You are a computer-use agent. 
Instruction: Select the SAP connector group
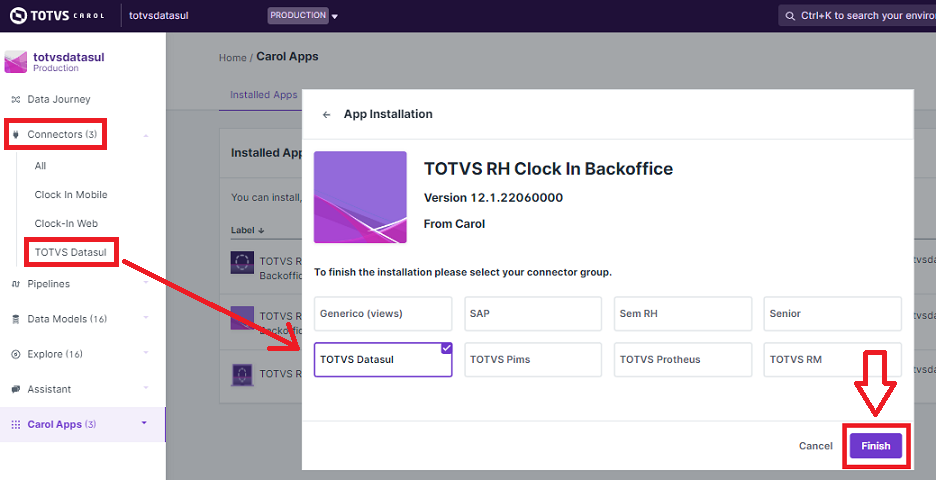pos(533,313)
